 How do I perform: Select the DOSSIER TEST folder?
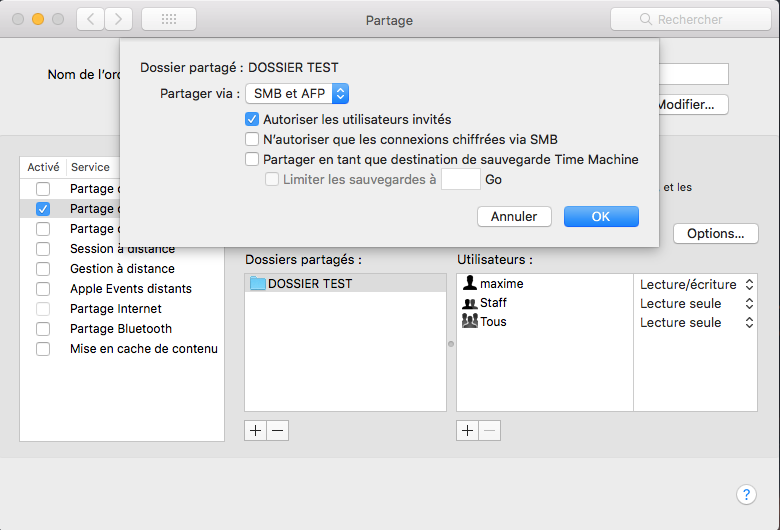click(x=309, y=284)
